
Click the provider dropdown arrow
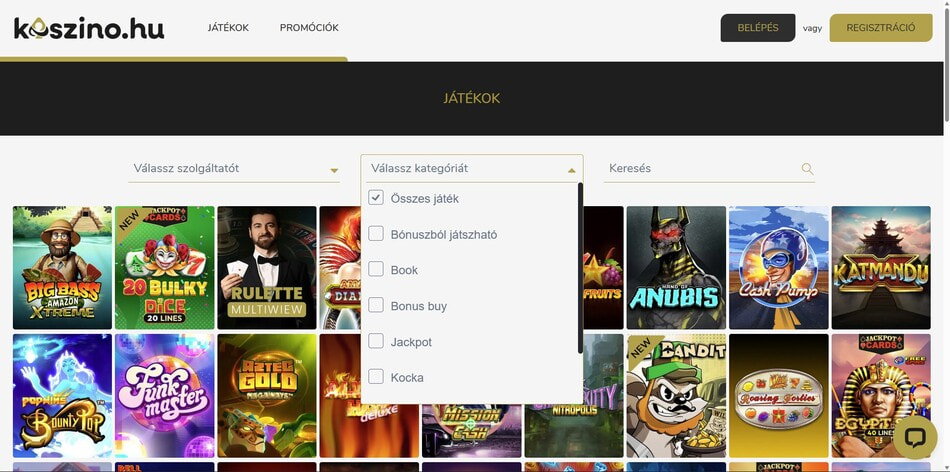(334, 171)
